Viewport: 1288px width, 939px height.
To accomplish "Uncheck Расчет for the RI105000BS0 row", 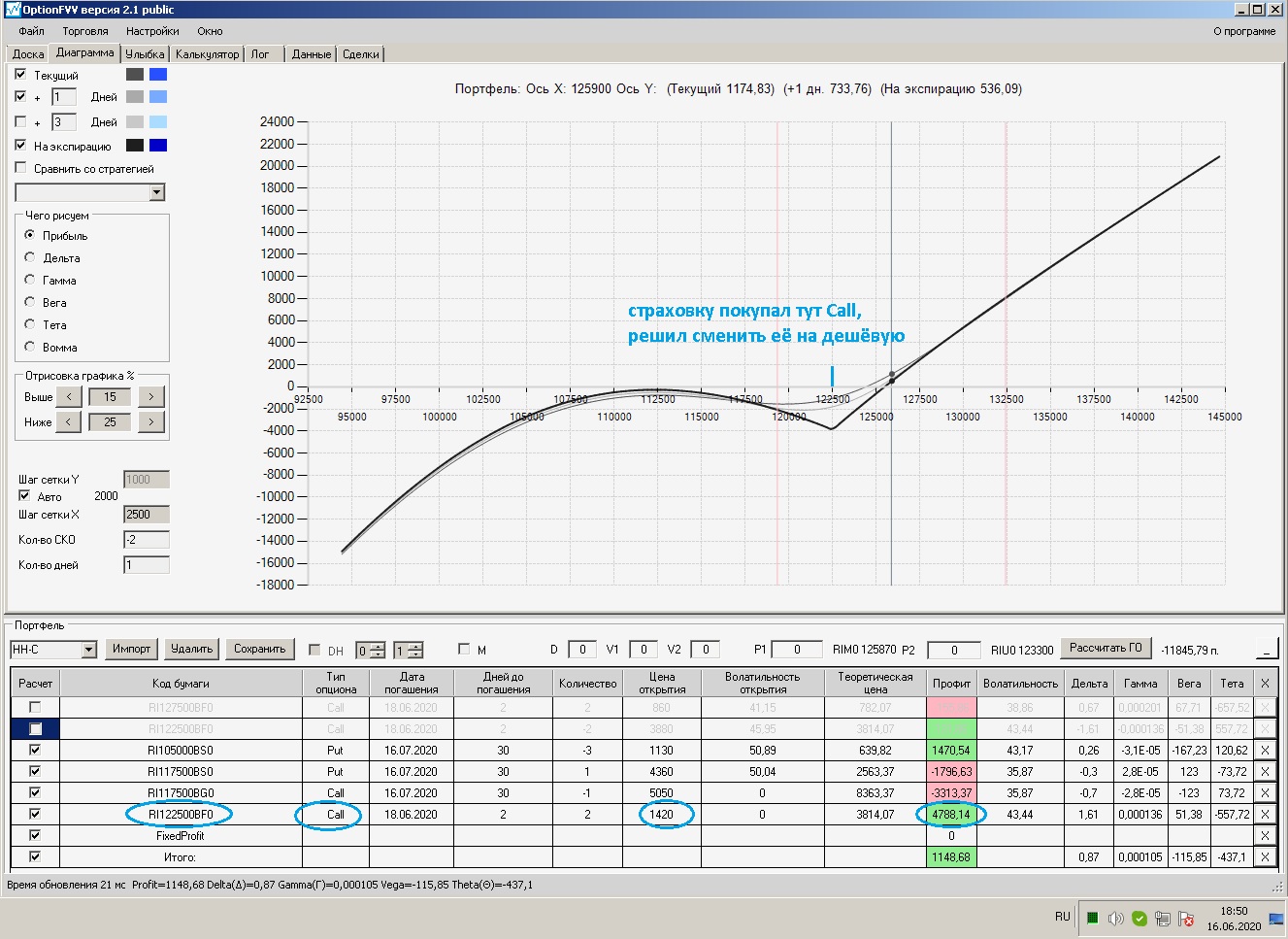I will point(35,750).
